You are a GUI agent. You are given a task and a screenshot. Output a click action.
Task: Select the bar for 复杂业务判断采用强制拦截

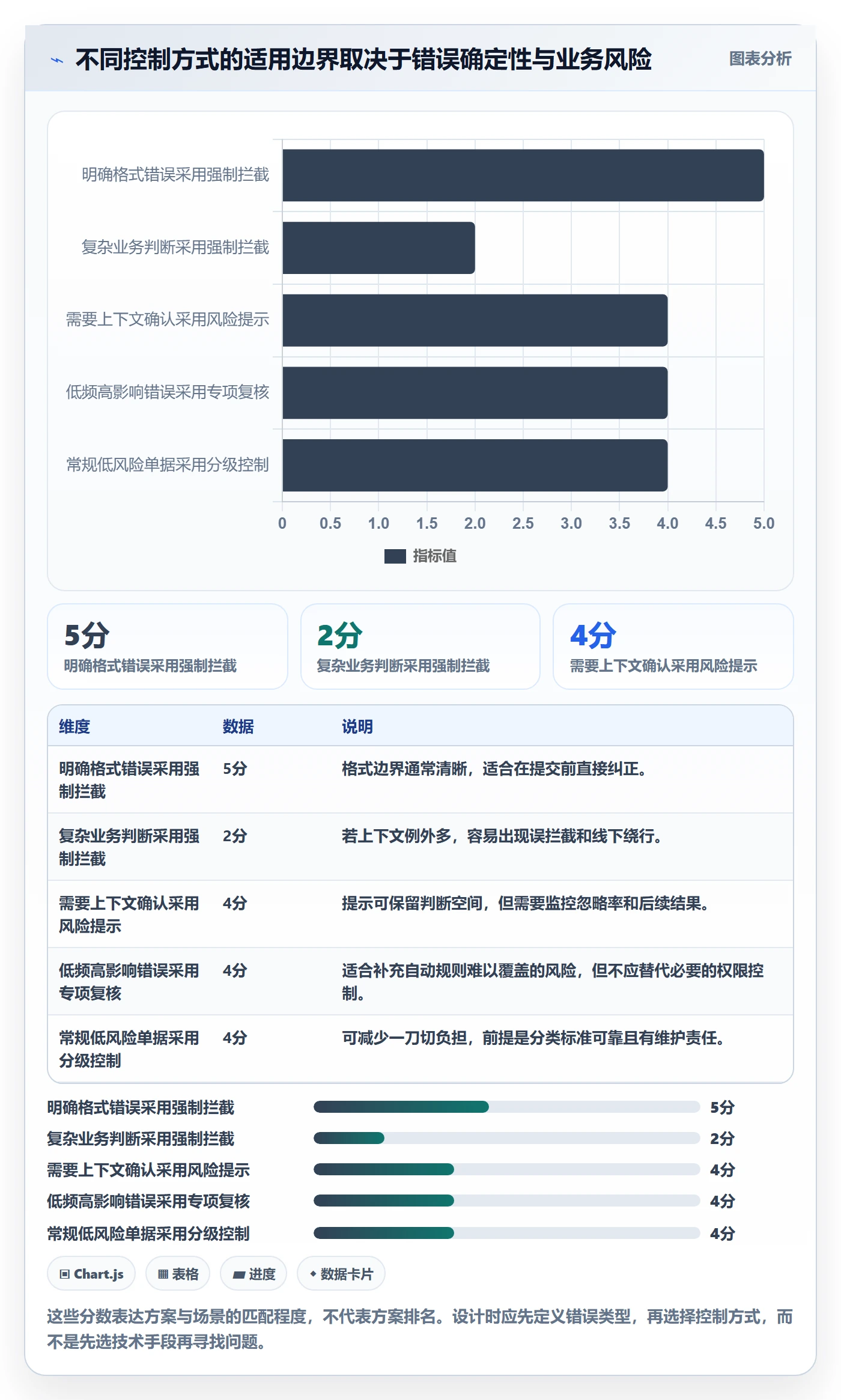378,248
